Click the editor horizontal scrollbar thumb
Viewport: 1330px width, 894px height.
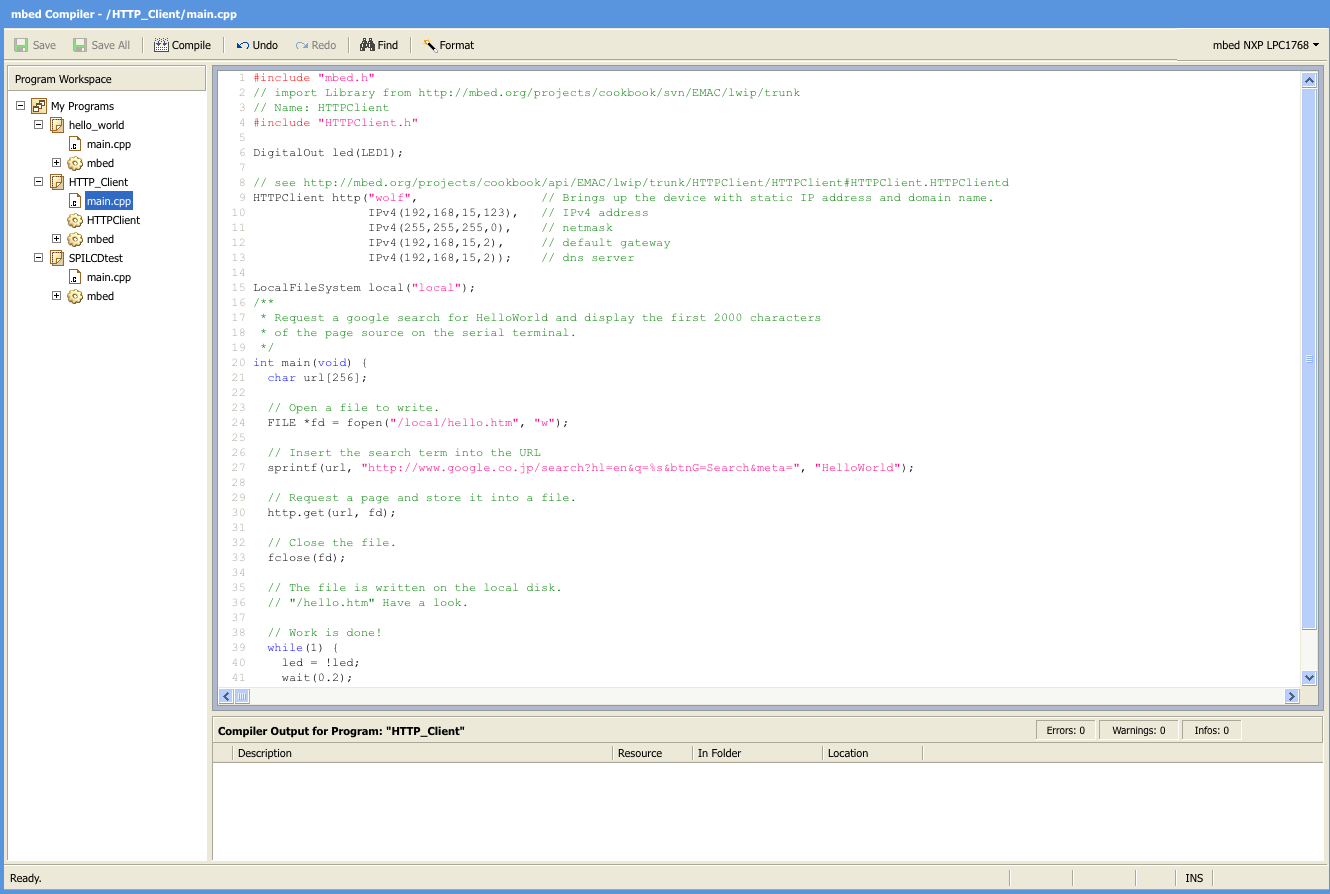click(x=242, y=696)
